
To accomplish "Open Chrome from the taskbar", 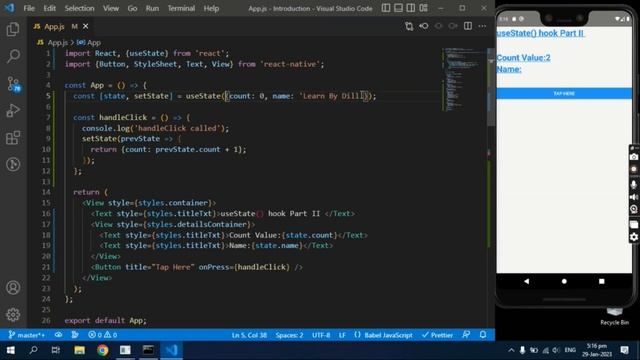I will click(x=102, y=350).
